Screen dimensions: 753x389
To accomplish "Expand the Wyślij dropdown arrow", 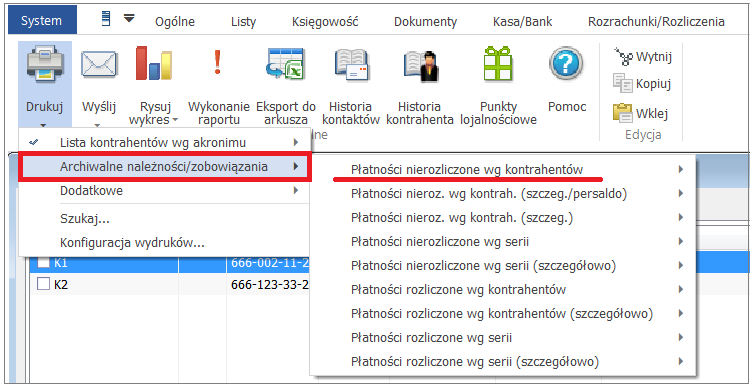I will pyautogui.click(x=97, y=126).
